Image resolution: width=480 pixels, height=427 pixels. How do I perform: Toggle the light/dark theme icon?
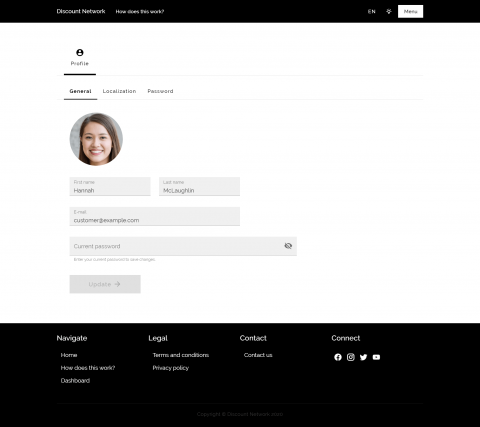(x=389, y=11)
